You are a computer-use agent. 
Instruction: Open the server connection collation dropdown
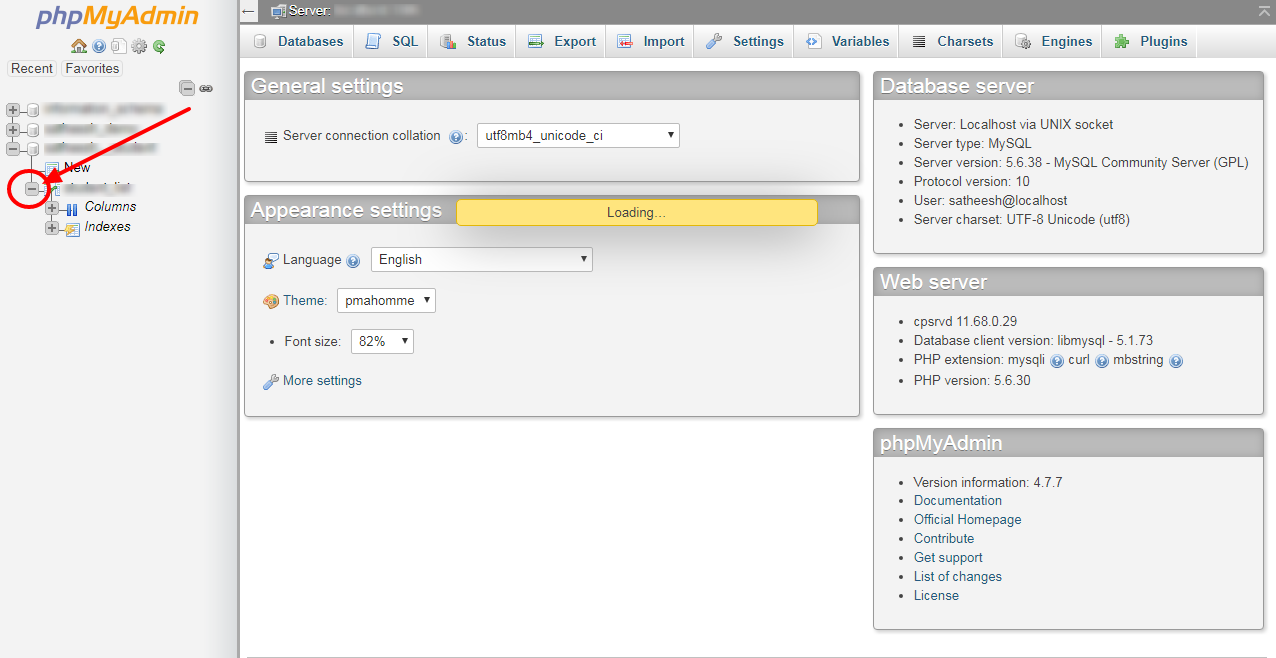point(577,135)
